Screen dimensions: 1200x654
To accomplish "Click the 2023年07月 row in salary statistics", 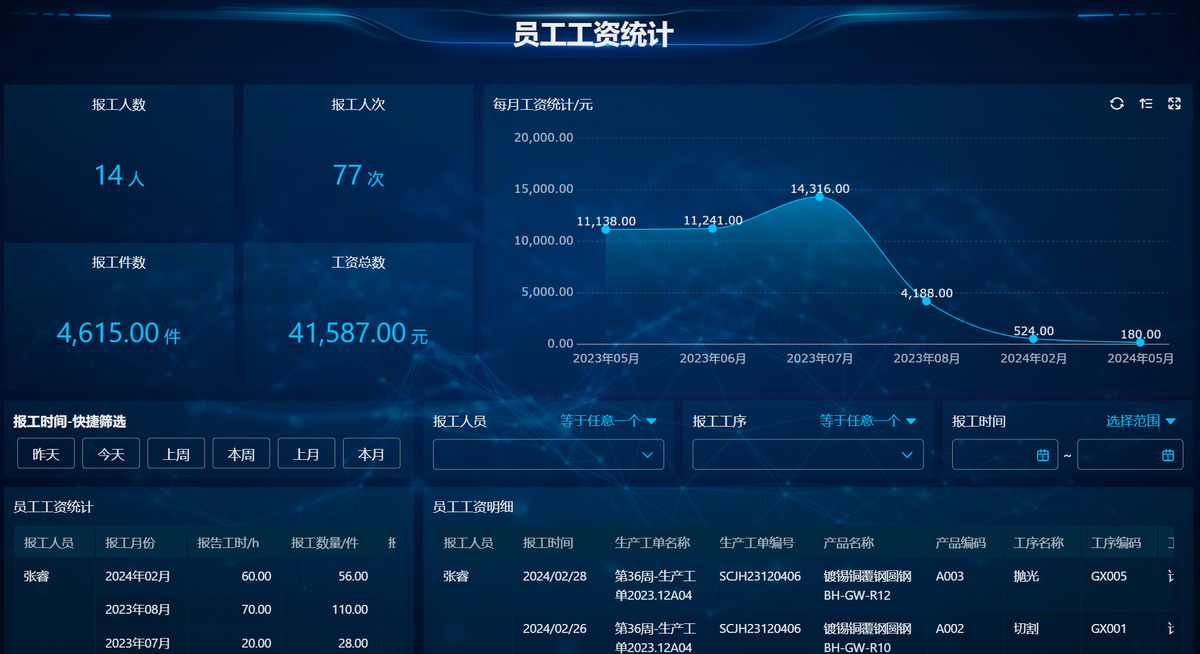I will tap(138, 642).
